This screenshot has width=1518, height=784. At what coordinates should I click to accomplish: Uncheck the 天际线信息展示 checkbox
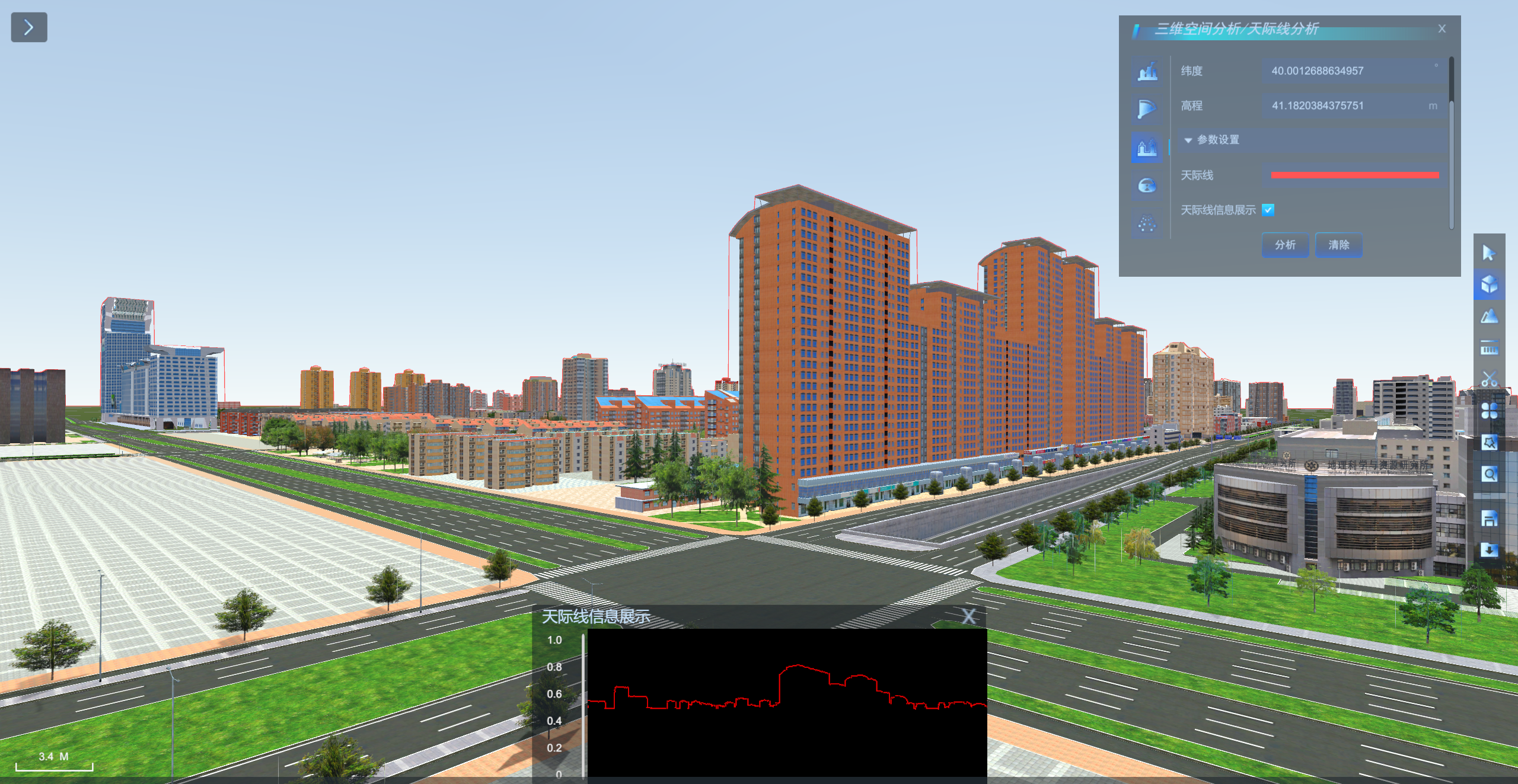tap(1268, 210)
